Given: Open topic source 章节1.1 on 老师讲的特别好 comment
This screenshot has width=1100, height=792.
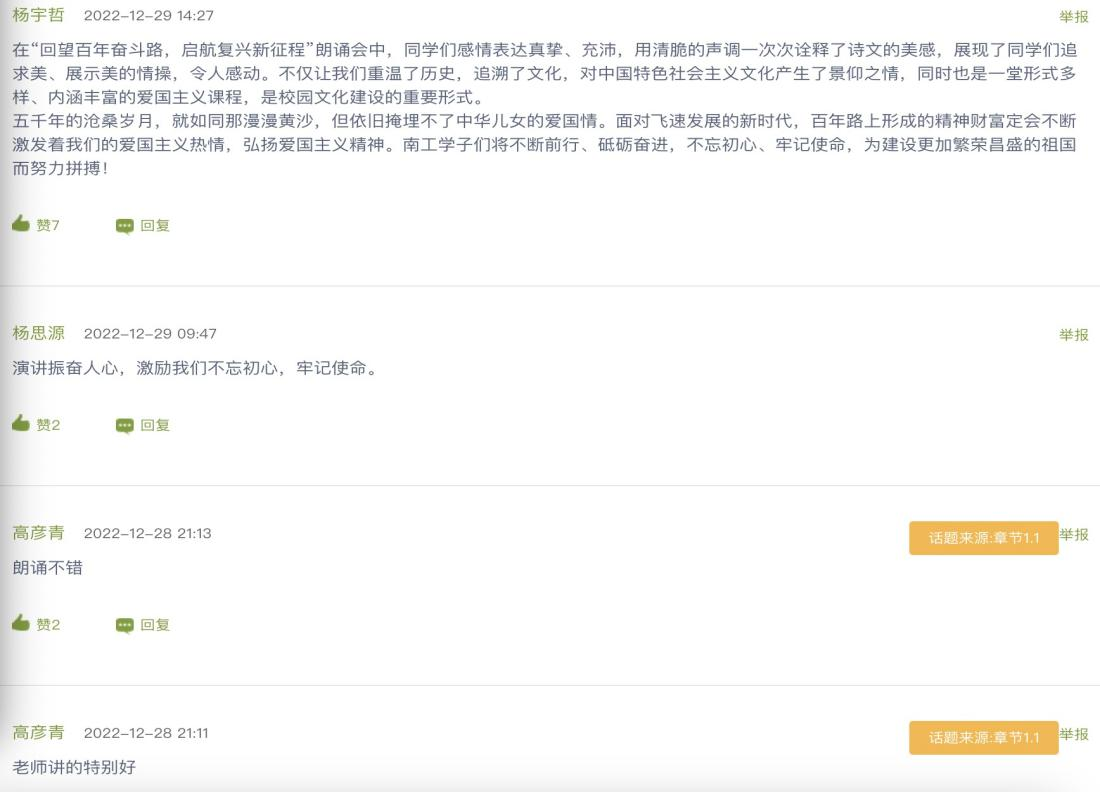Looking at the screenshot, I should [983, 738].
